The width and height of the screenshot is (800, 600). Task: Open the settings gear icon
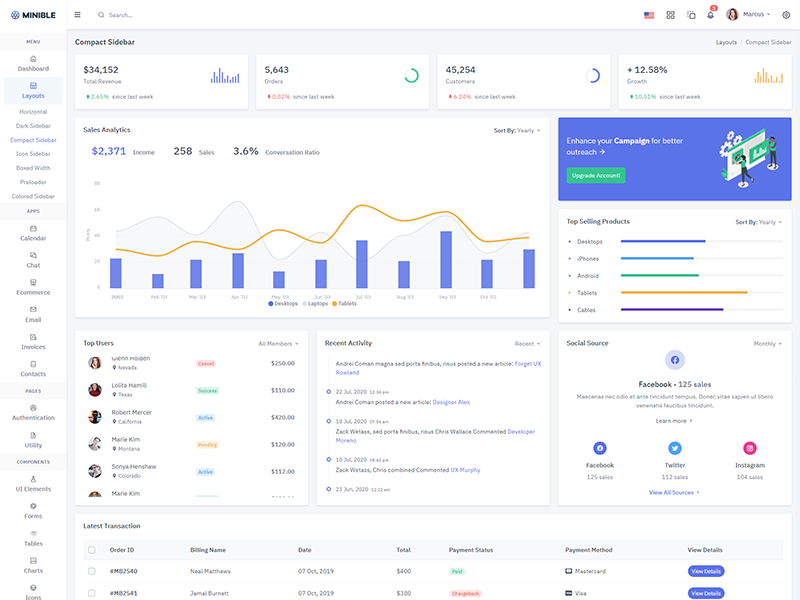[786, 15]
